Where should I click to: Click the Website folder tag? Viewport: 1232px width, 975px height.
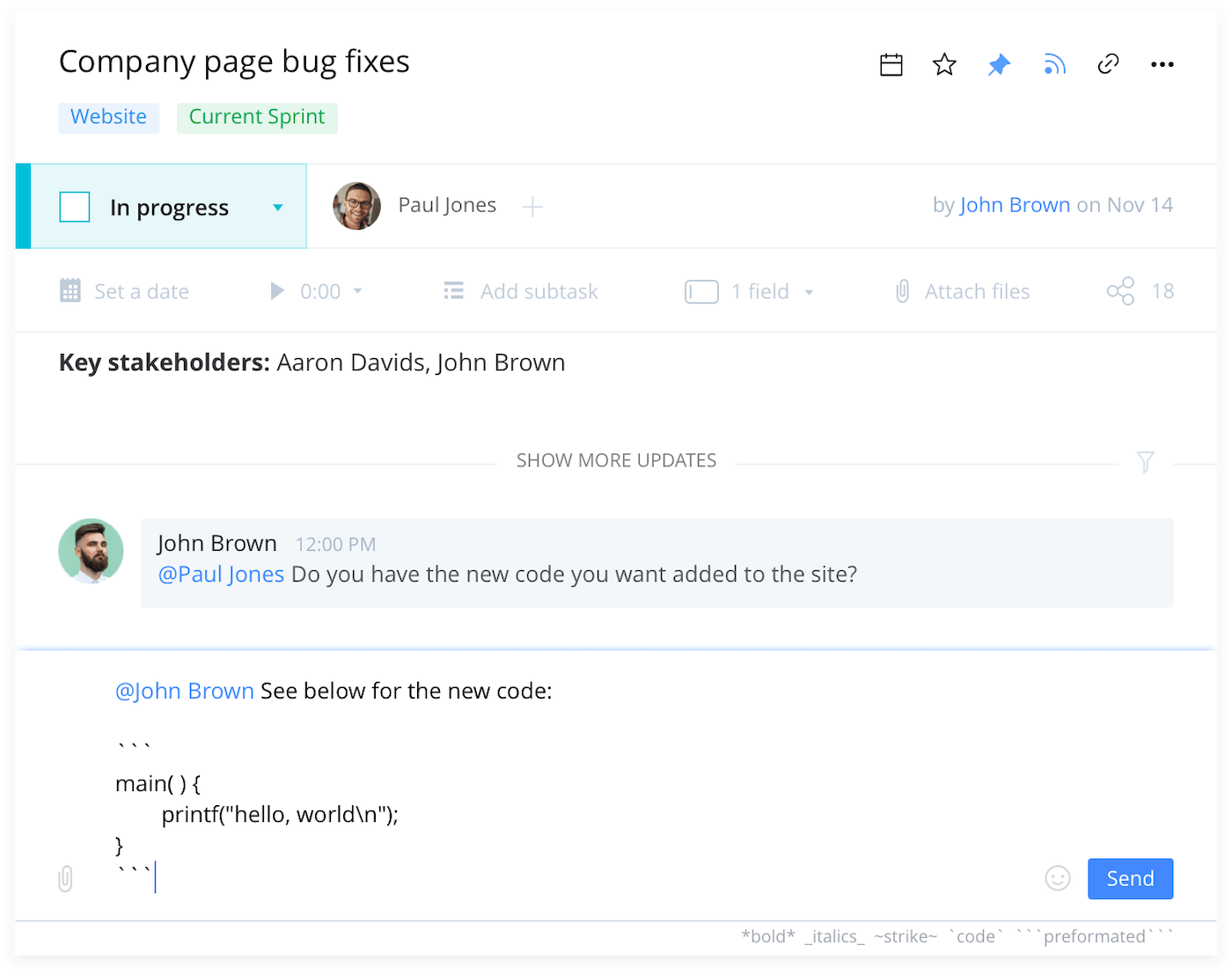pyautogui.click(x=108, y=117)
